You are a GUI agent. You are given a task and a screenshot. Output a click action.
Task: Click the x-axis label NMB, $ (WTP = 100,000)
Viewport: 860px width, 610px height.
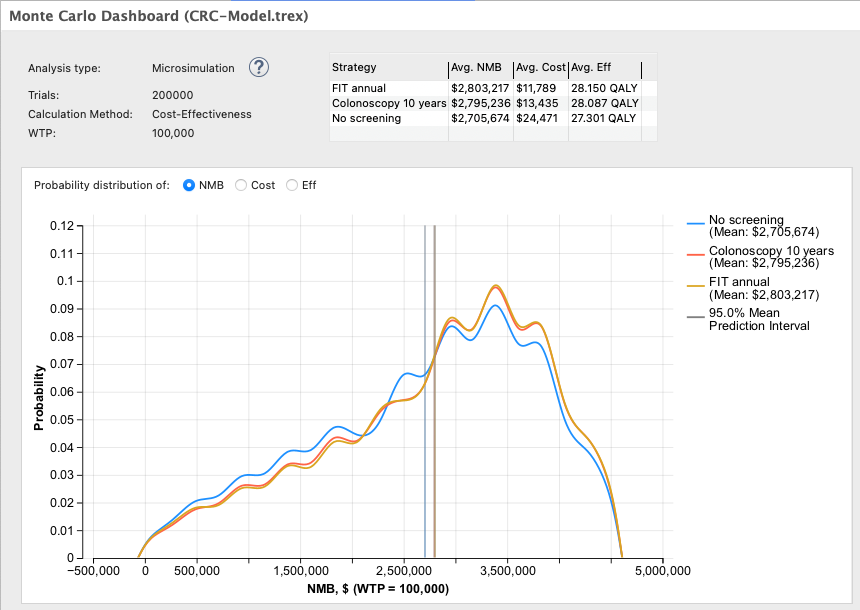tap(378, 589)
